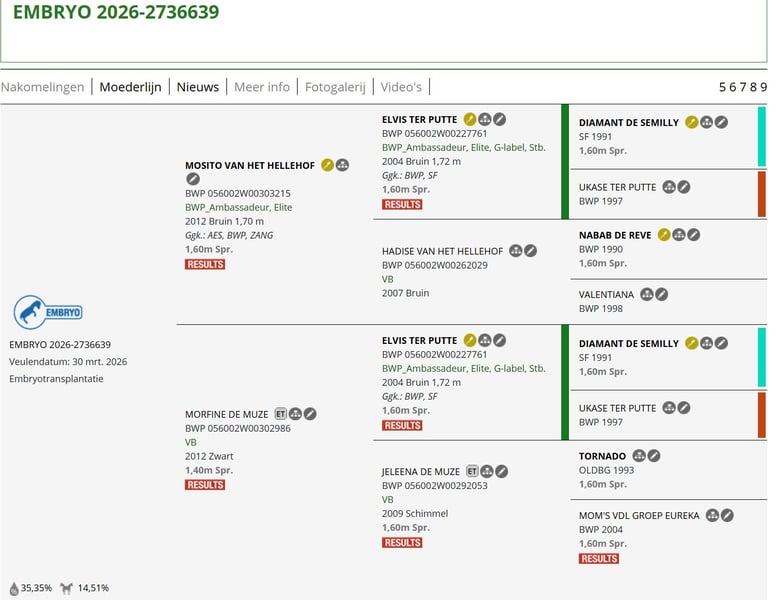Open RESULTS for Mom's VDL Groep Eureka
The width and height of the screenshot is (776, 600).
[x=599, y=559]
